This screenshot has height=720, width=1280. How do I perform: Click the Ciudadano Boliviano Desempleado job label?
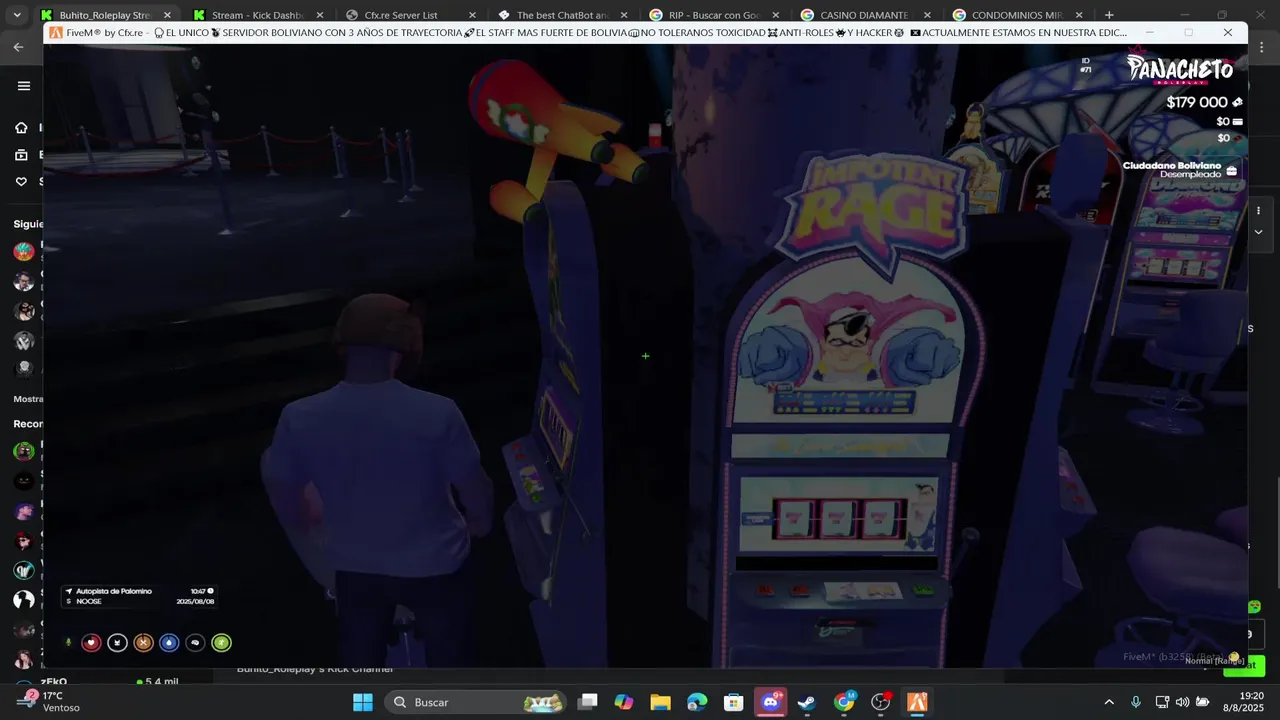click(x=1172, y=170)
